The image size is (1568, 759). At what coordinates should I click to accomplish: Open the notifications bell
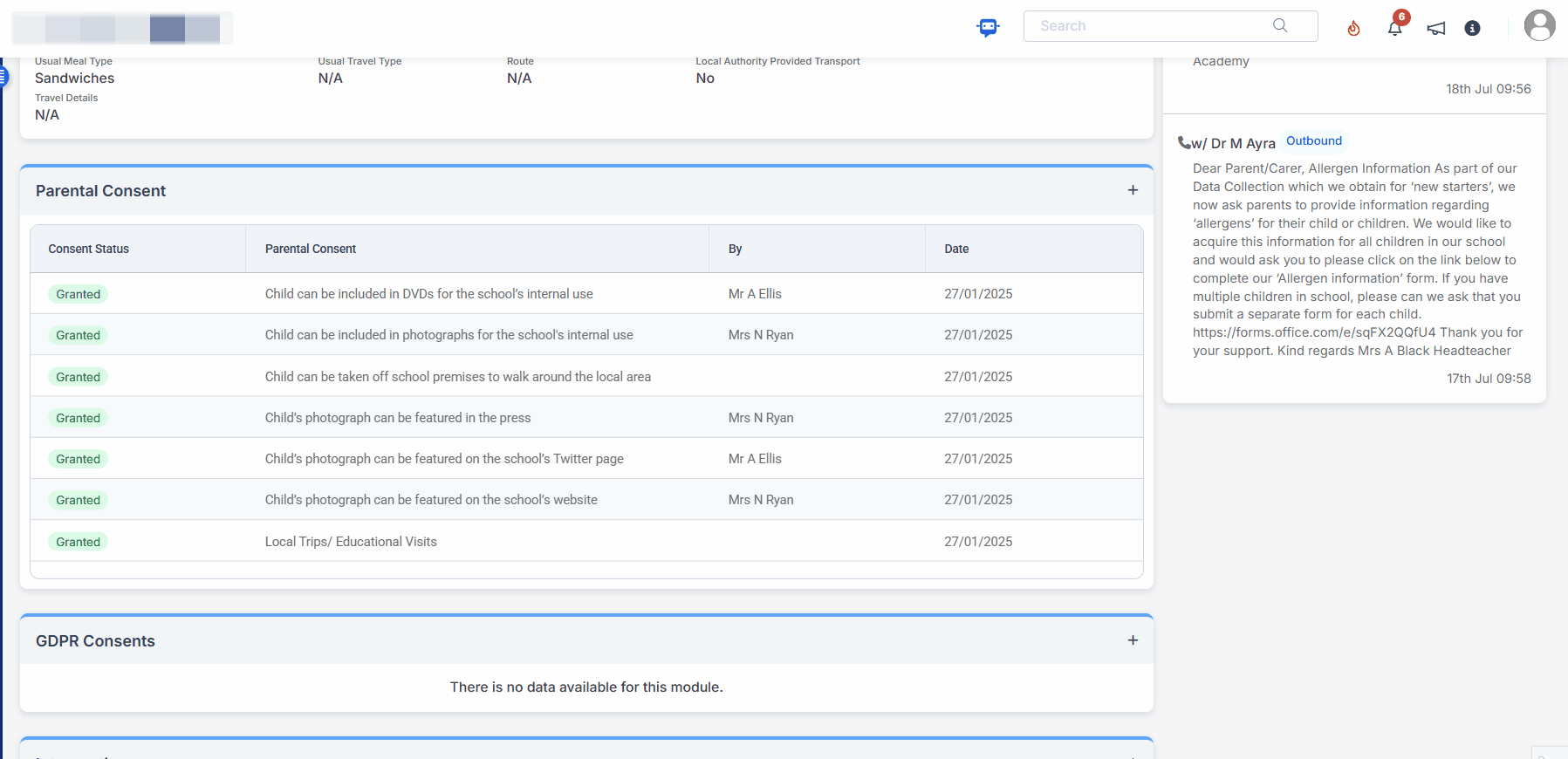tap(1395, 28)
